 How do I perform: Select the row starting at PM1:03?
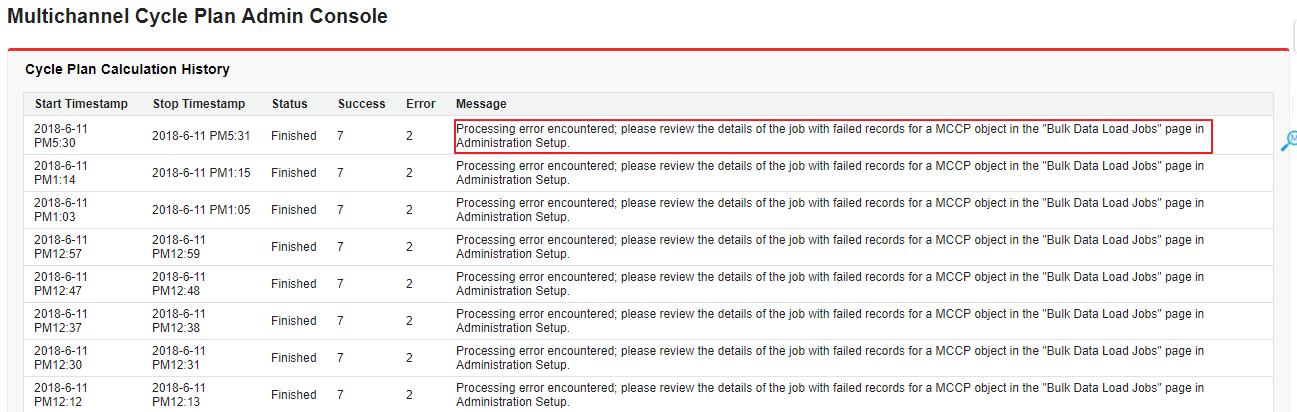point(61,210)
